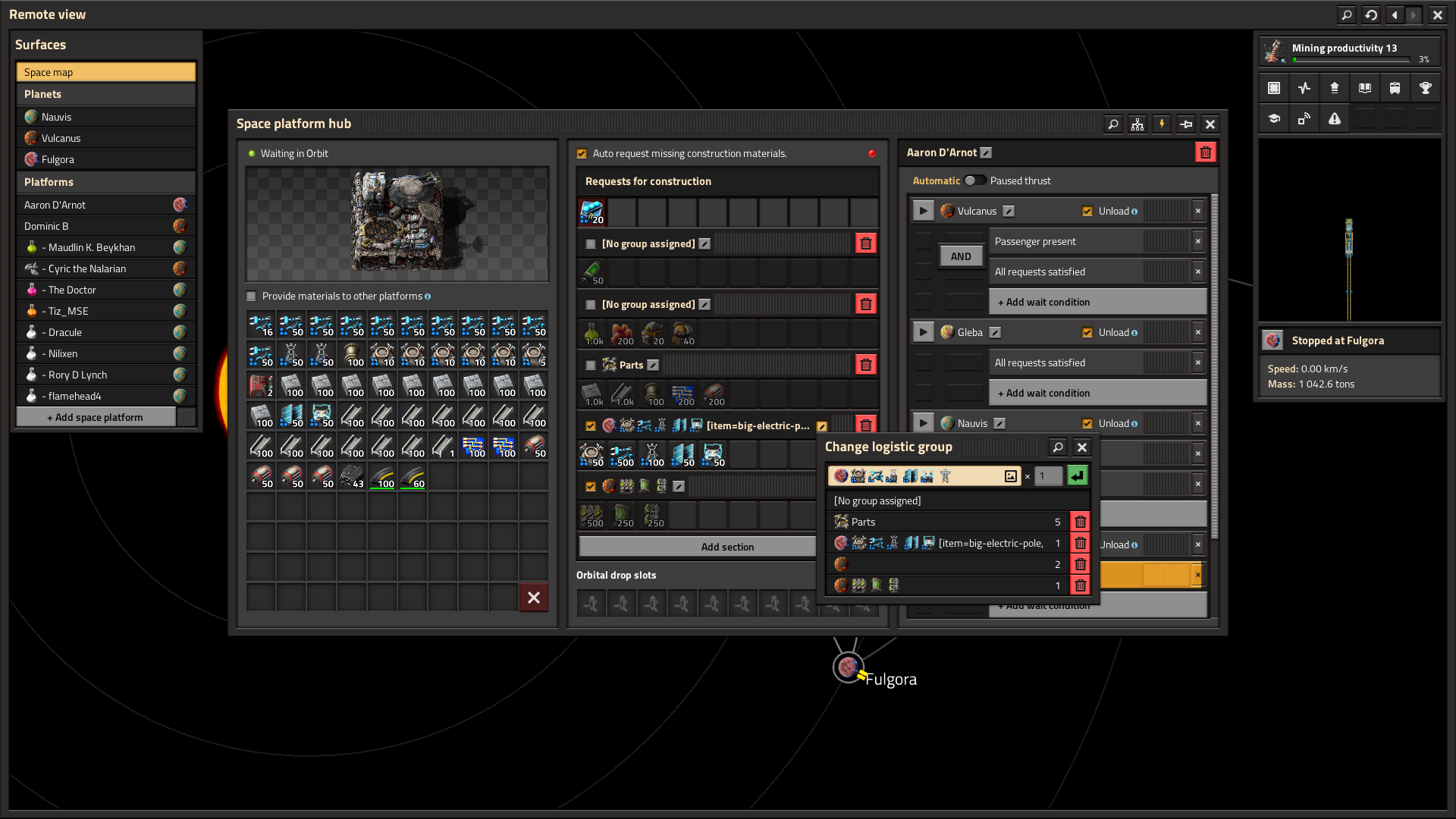Screen dimensions: 1456x819
Task: Edit the Gleba stop with its pencil
Action: click(x=995, y=332)
